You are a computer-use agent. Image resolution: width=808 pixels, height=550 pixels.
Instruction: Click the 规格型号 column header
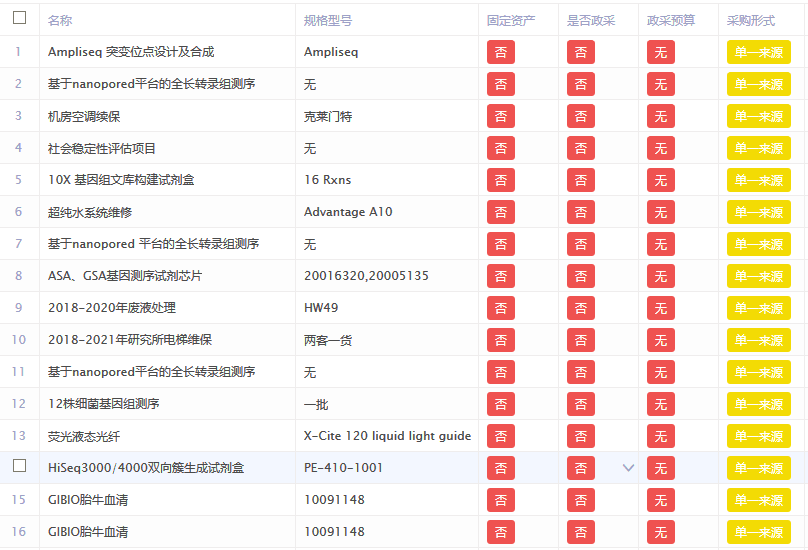pyautogui.click(x=328, y=20)
